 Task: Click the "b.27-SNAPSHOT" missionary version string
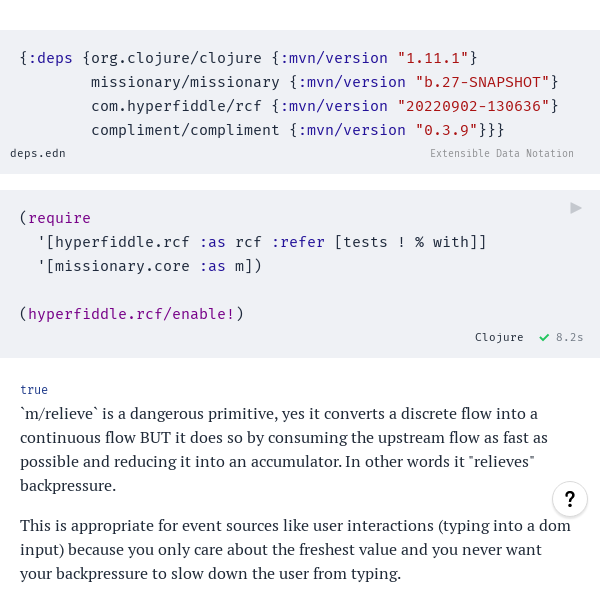pyautogui.click(x=483, y=82)
